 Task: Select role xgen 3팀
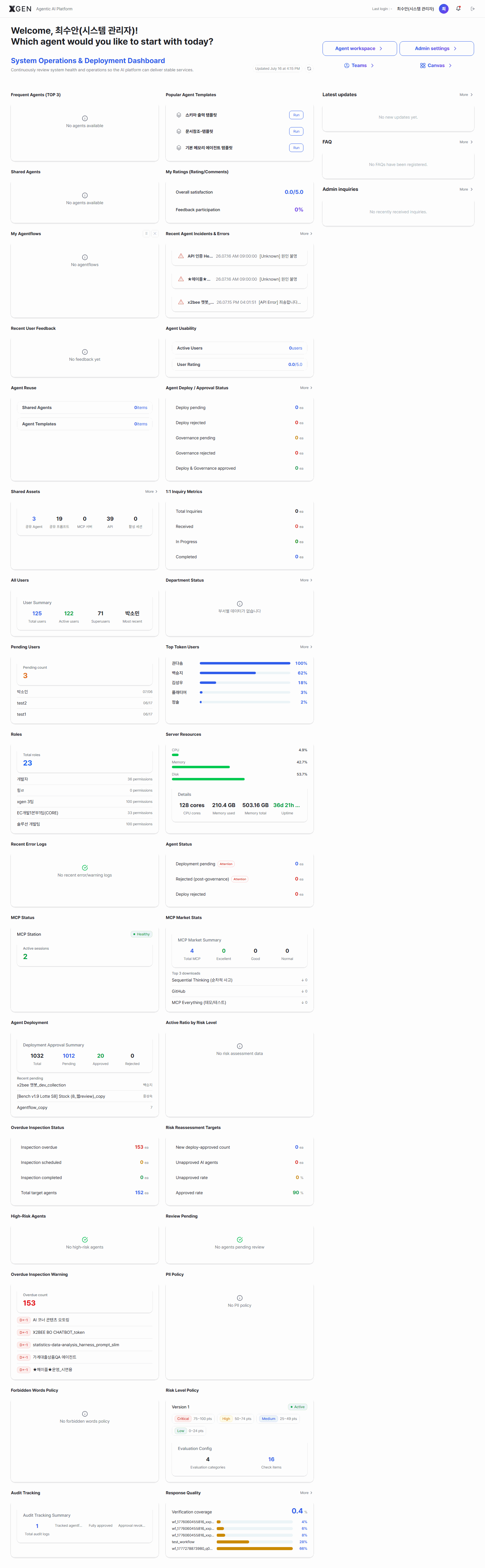85,802
